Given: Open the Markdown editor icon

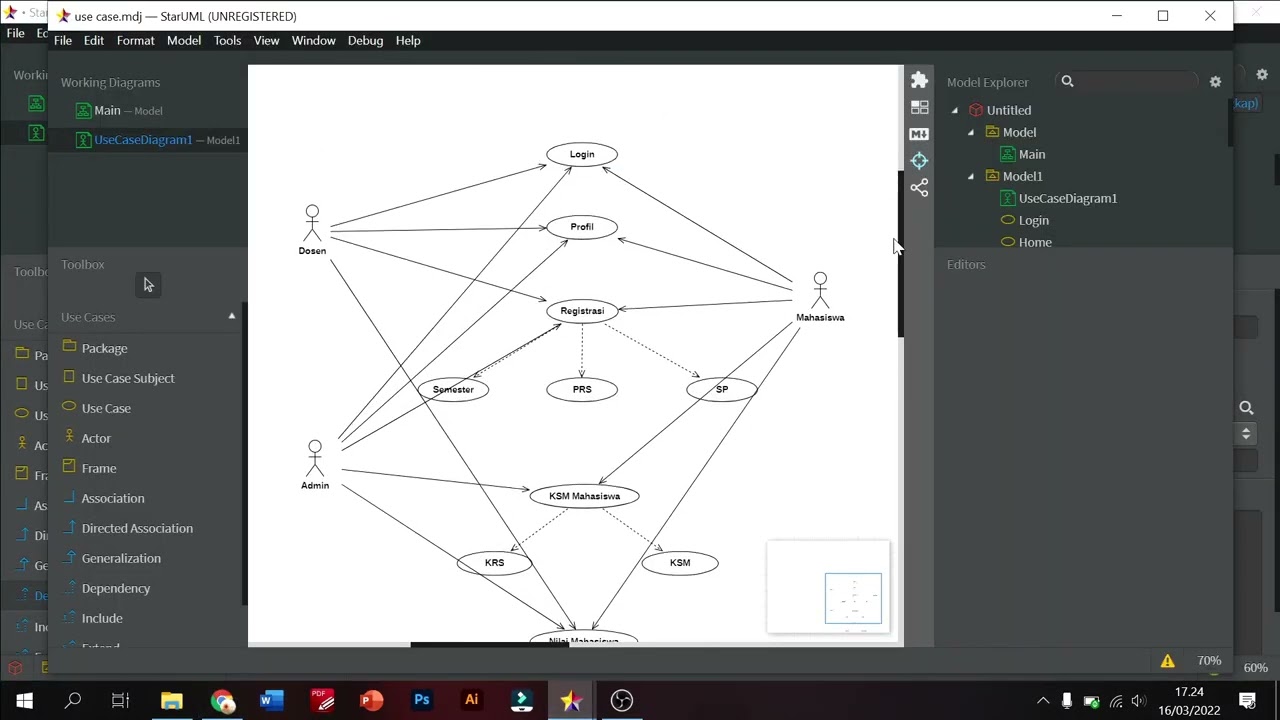Looking at the screenshot, I should [x=919, y=134].
